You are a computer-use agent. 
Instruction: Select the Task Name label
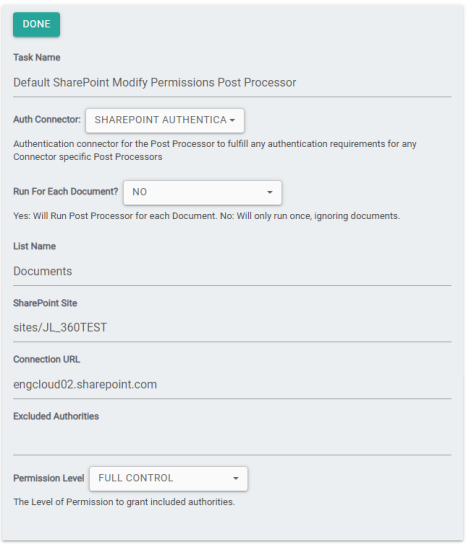click(x=37, y=58)
